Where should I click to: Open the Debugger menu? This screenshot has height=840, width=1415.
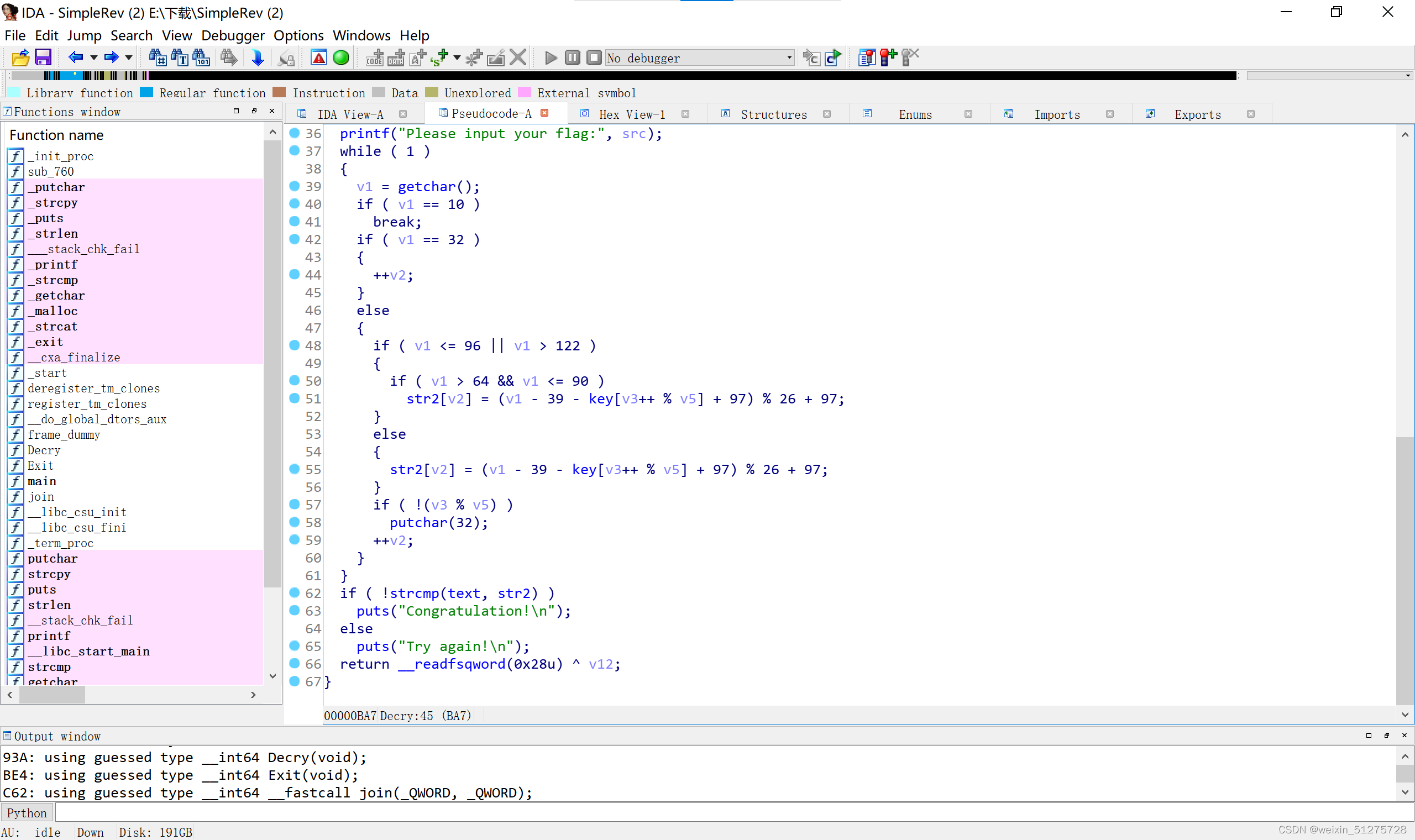[x=233, y=35]
